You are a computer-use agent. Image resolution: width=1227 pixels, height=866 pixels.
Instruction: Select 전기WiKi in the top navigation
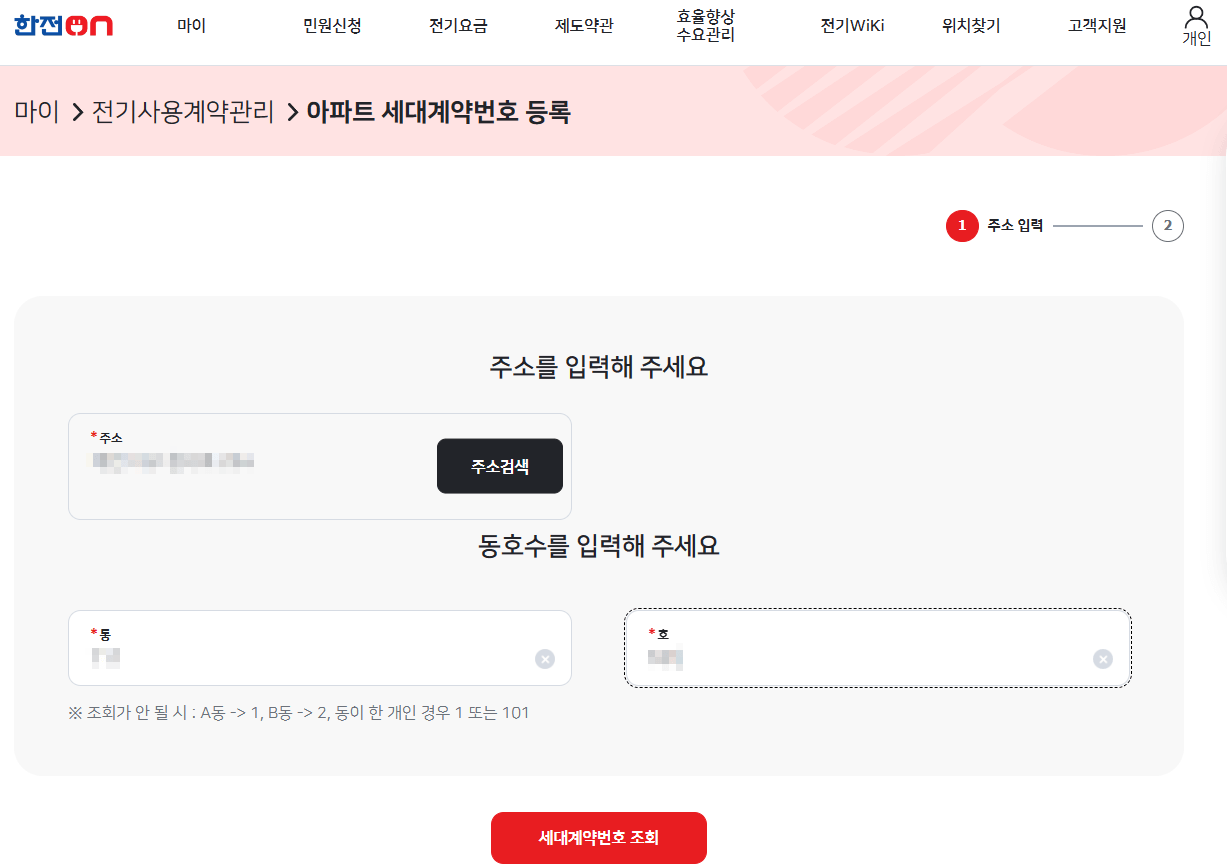click(x=850, y=26)
